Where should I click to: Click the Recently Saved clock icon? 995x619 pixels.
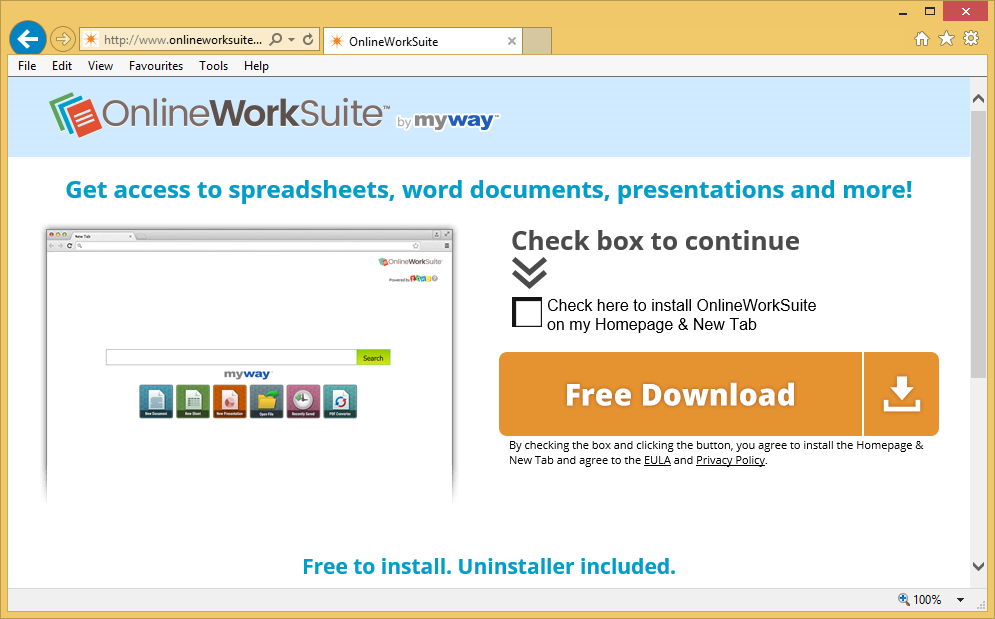pos(303,401)
